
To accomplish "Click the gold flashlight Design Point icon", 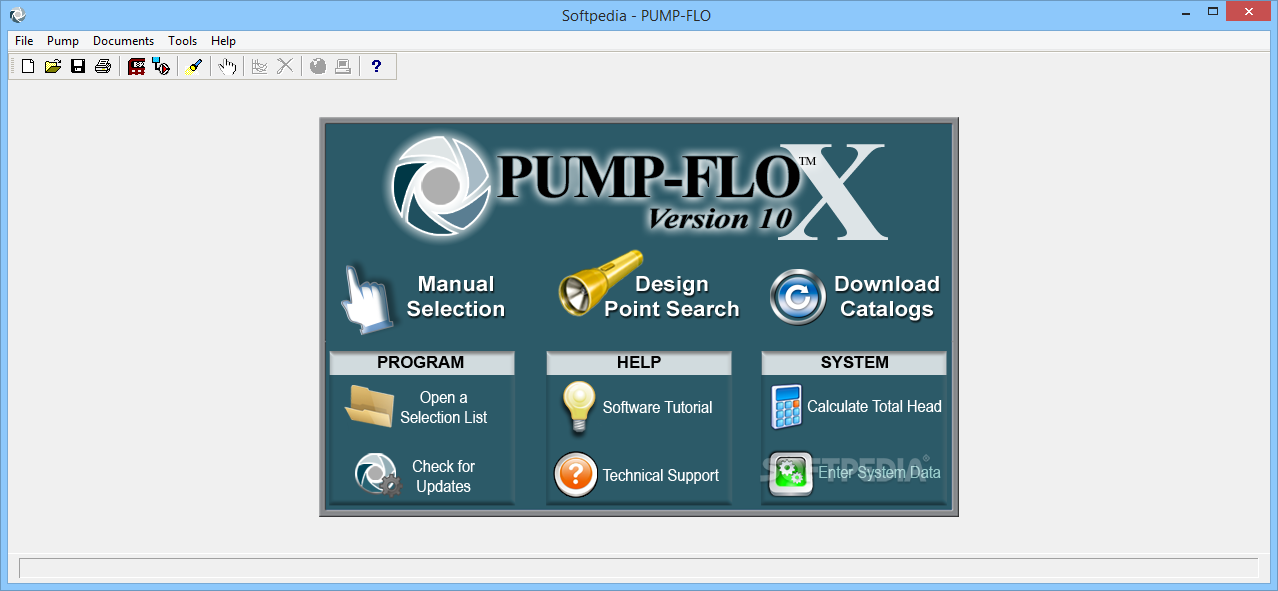I will (600, 282).
